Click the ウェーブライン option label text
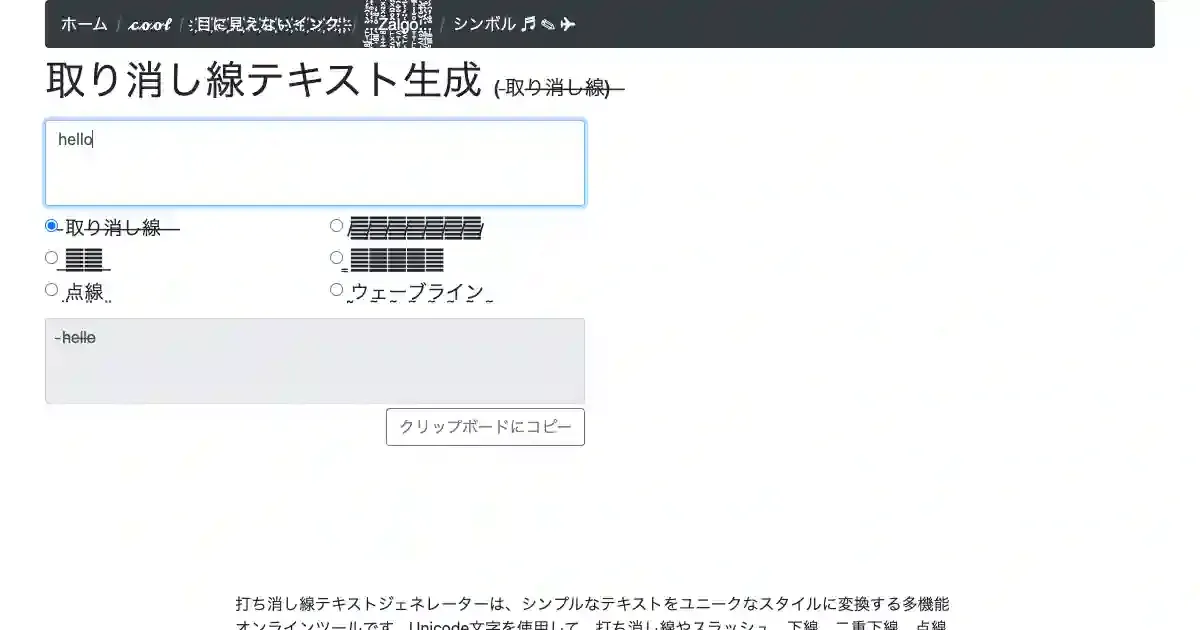 418,292
